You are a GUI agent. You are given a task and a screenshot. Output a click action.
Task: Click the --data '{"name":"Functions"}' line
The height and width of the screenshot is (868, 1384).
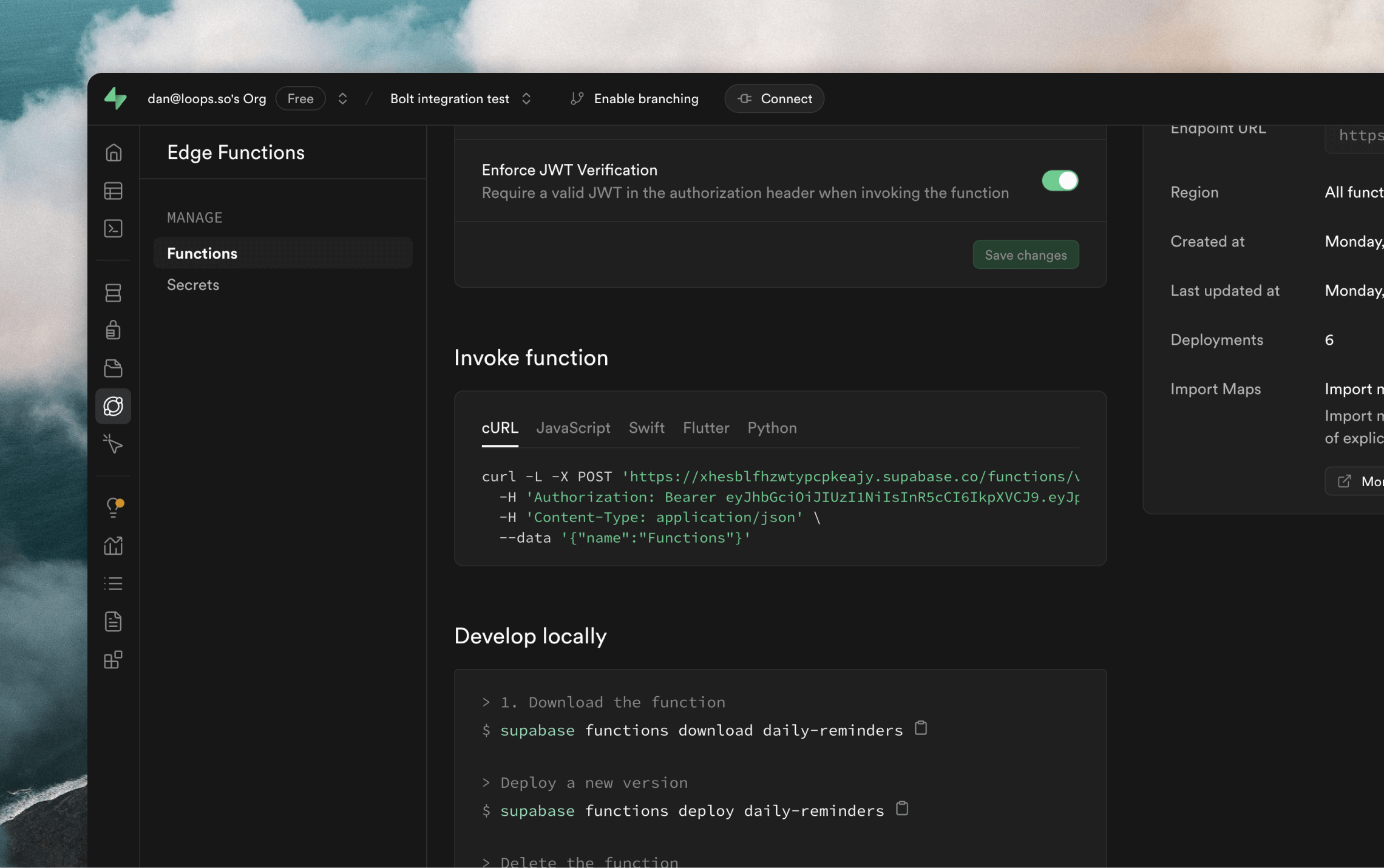[x=625, y=538]
